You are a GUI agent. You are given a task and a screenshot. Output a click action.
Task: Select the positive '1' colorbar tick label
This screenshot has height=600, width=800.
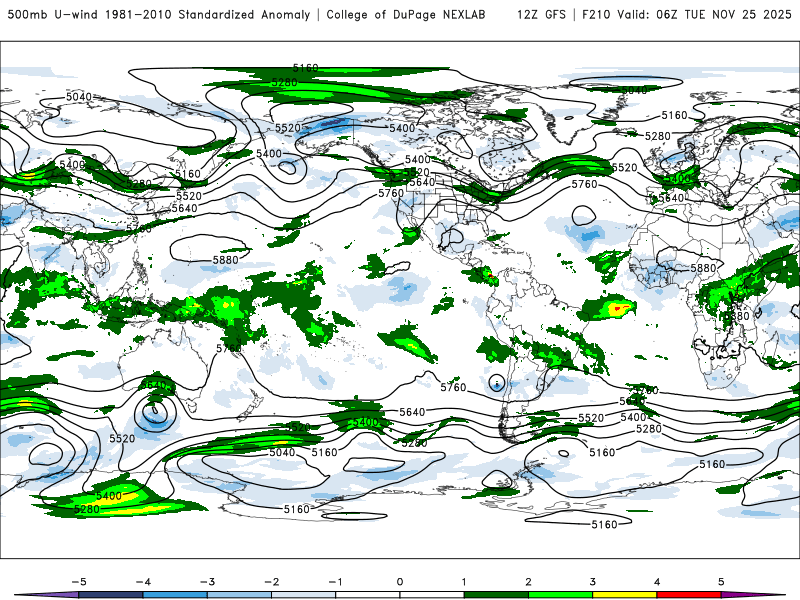[464, 582]
